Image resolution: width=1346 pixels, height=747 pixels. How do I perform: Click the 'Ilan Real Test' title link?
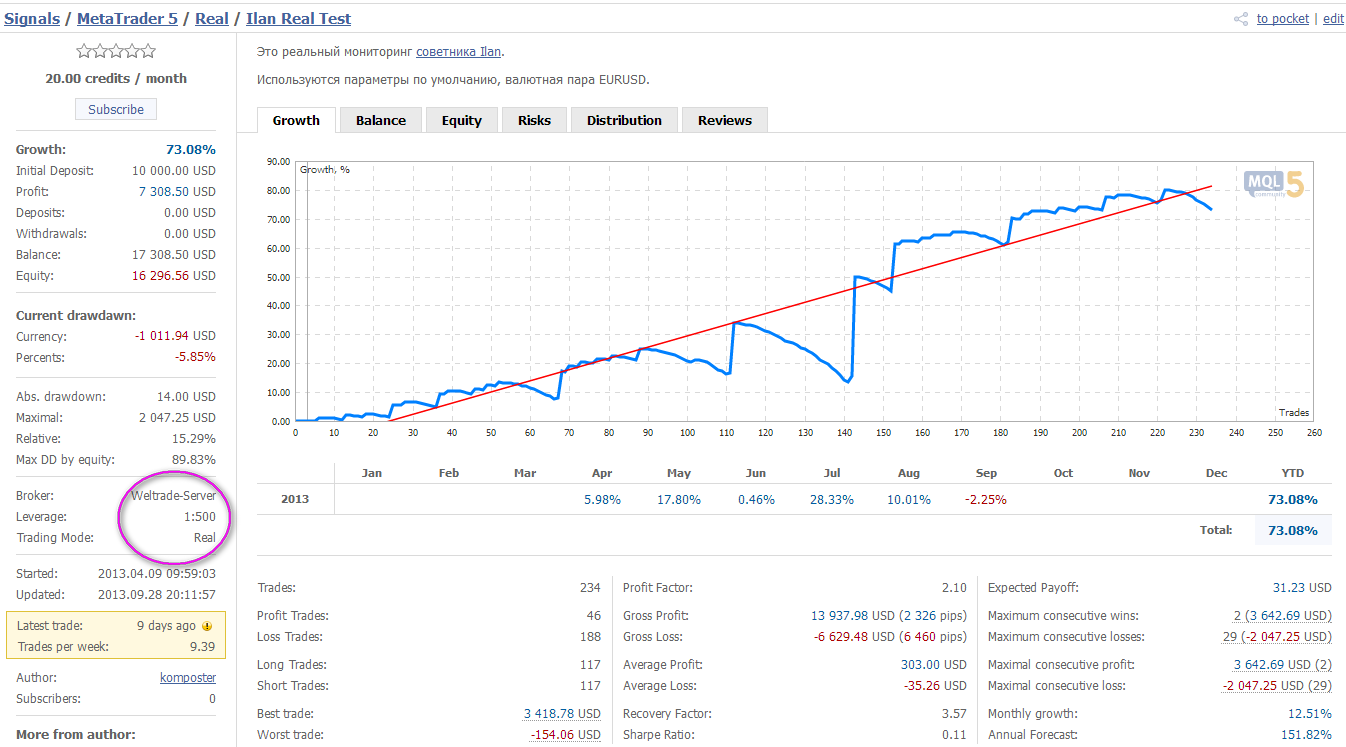(x=299, y=19)
